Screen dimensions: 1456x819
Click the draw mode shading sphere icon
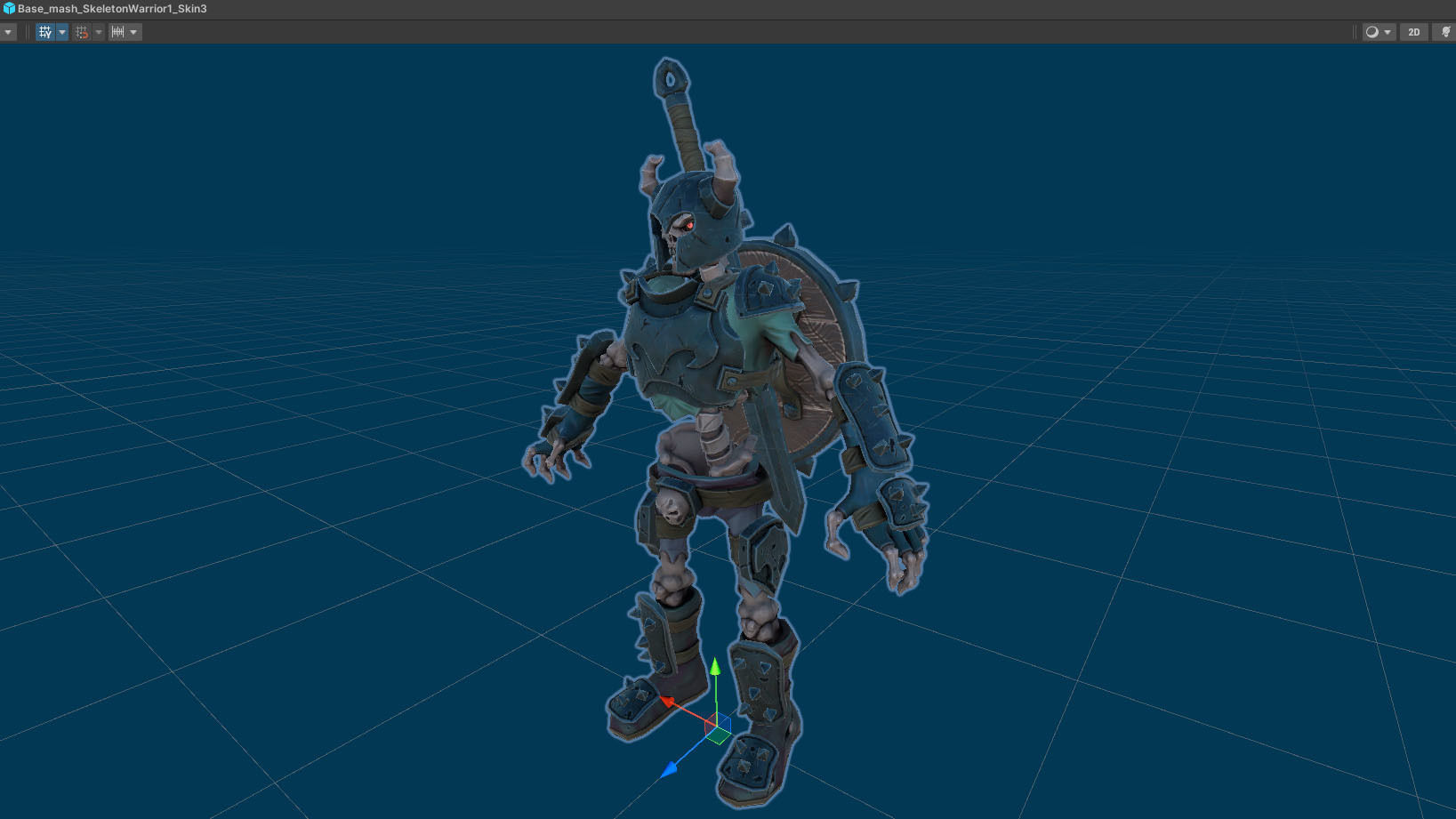(x=1372, y=32)
